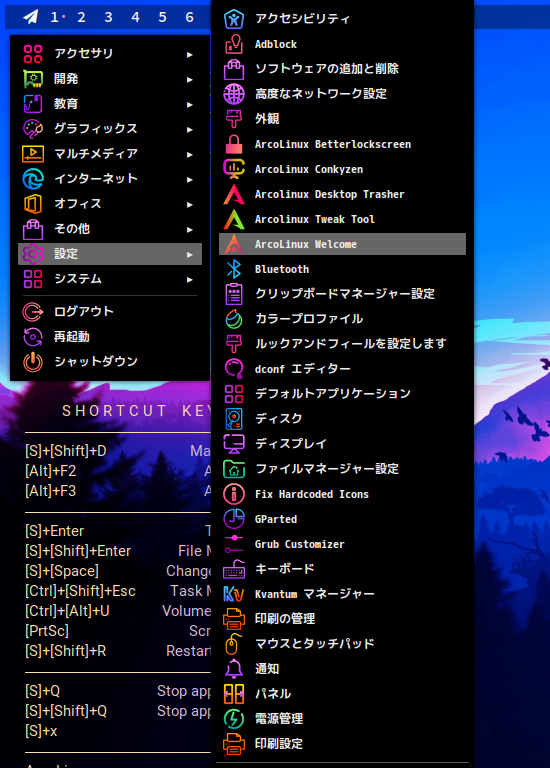Click the その他 bag icon
The image size is (550, 768).
click(33, 229)
